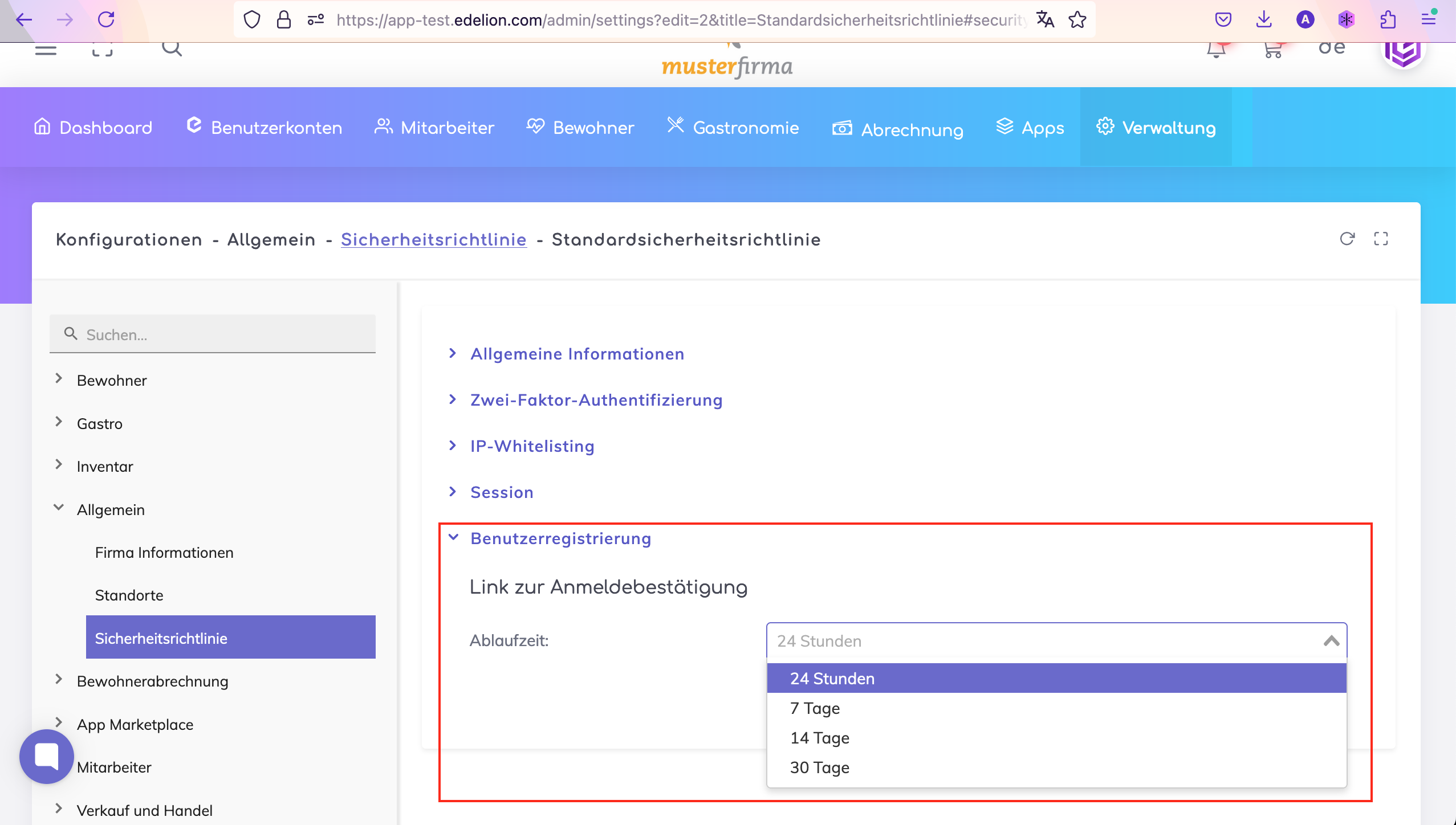The image size is (1456, 825).
Task: Open the chat widget bubble
Action: (x=47, y=756)
